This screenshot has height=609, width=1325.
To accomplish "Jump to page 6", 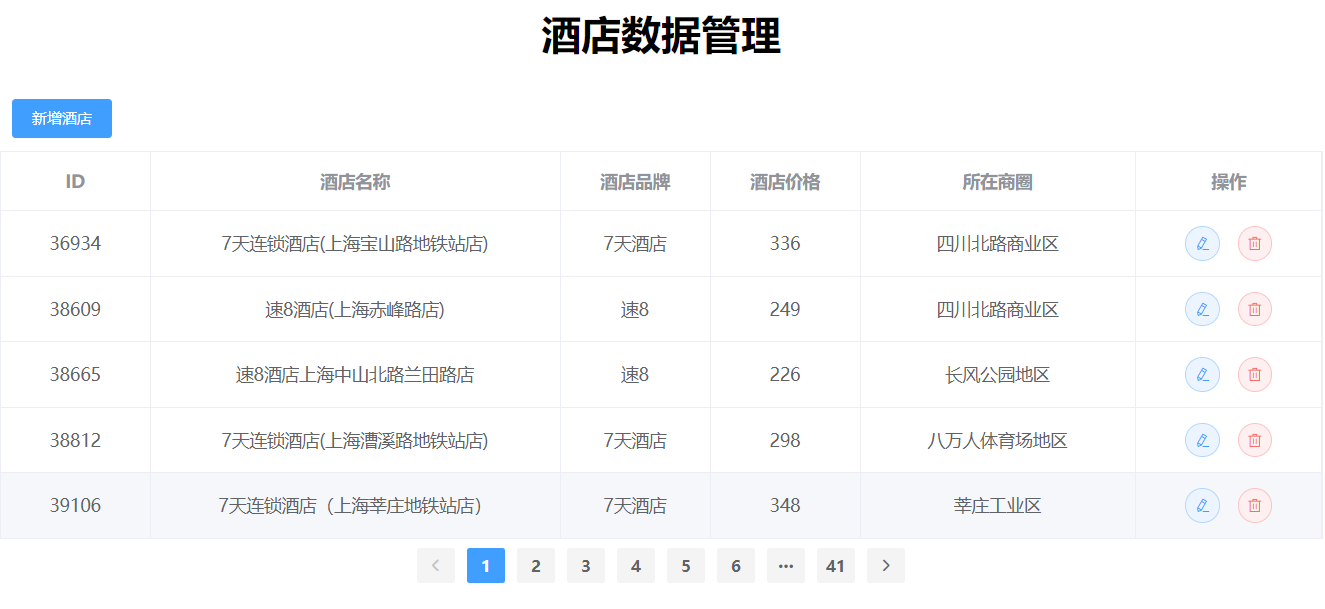I will pyautogui.click(x=736, y=566).
